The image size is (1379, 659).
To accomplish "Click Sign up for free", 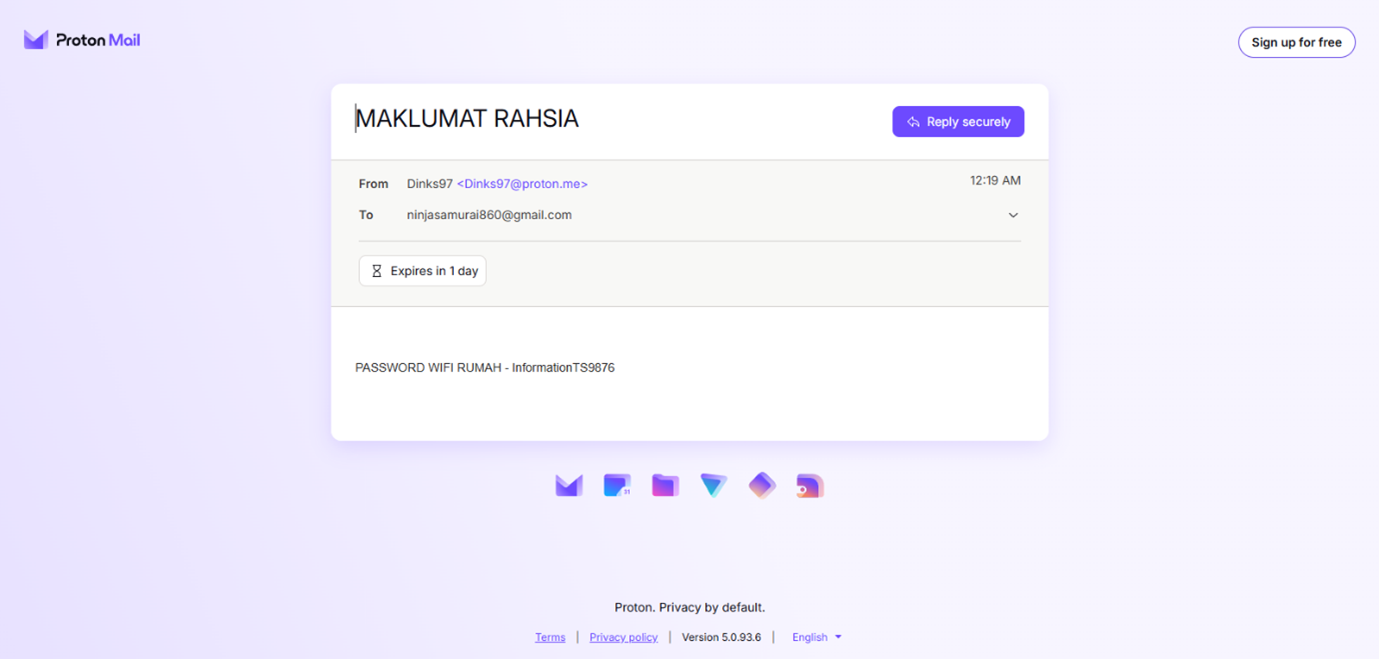I will click(x=1296, y=42).
